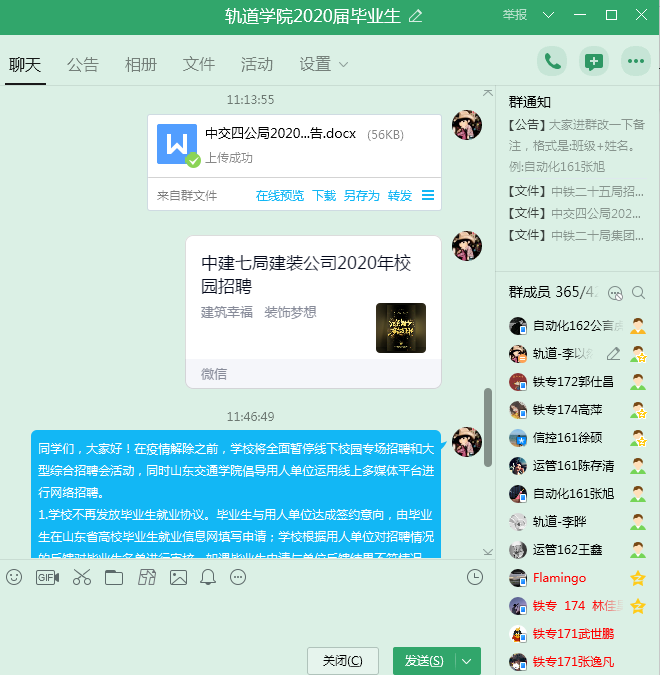Start a group voice call with the phone icon
Image resolution: width=660 pixels, height=675 pixels.
[x=551, y=61]
